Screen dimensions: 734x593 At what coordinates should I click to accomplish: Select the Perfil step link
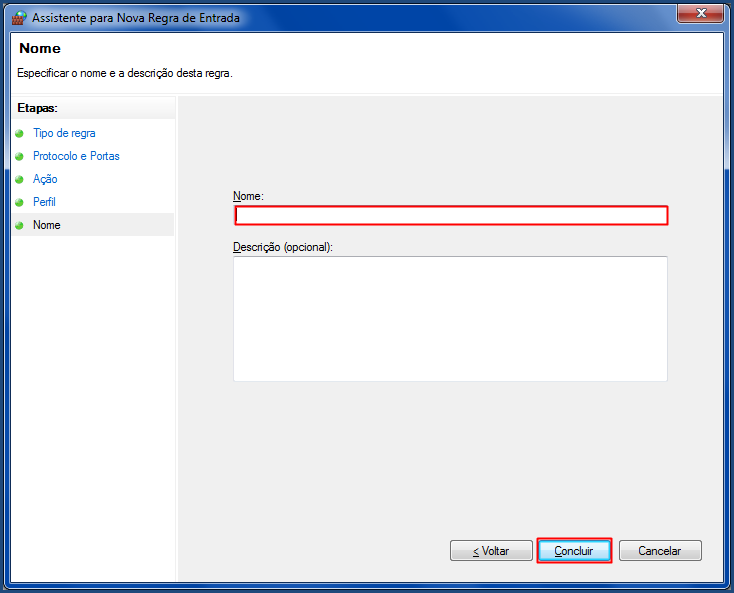pos(44,202)
